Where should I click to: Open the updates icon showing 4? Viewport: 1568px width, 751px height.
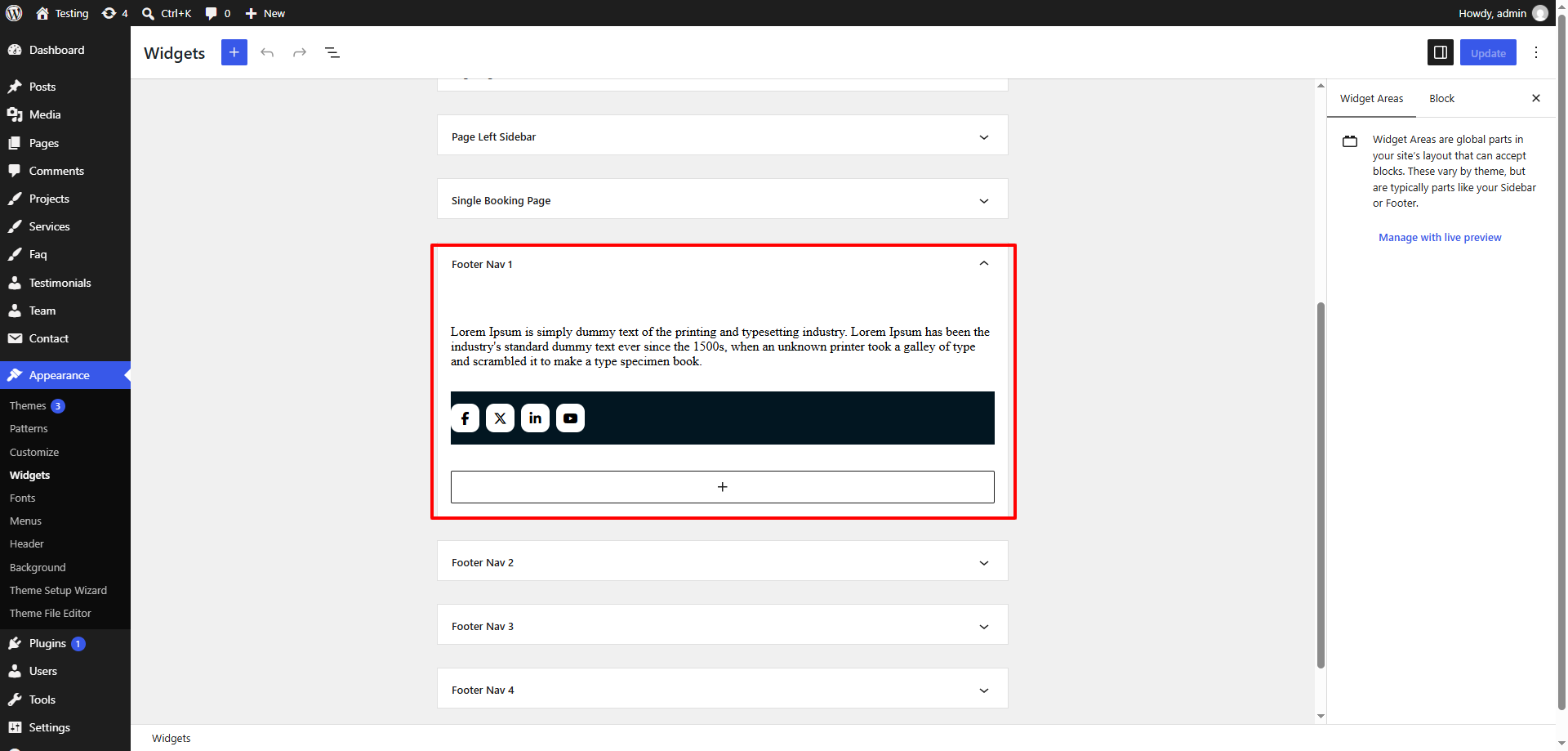(x=114, y=13)
